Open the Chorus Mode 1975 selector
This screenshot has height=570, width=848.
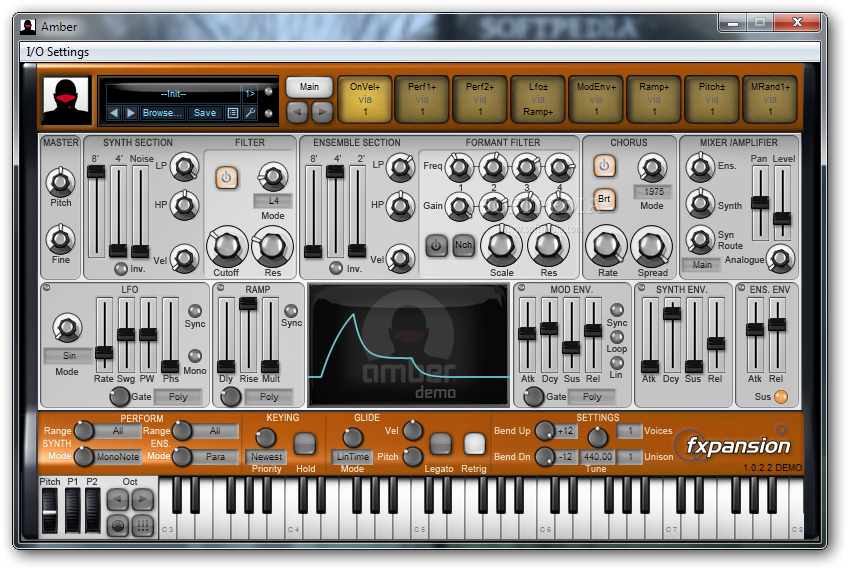pyautogui.click(x=652, y=191)
